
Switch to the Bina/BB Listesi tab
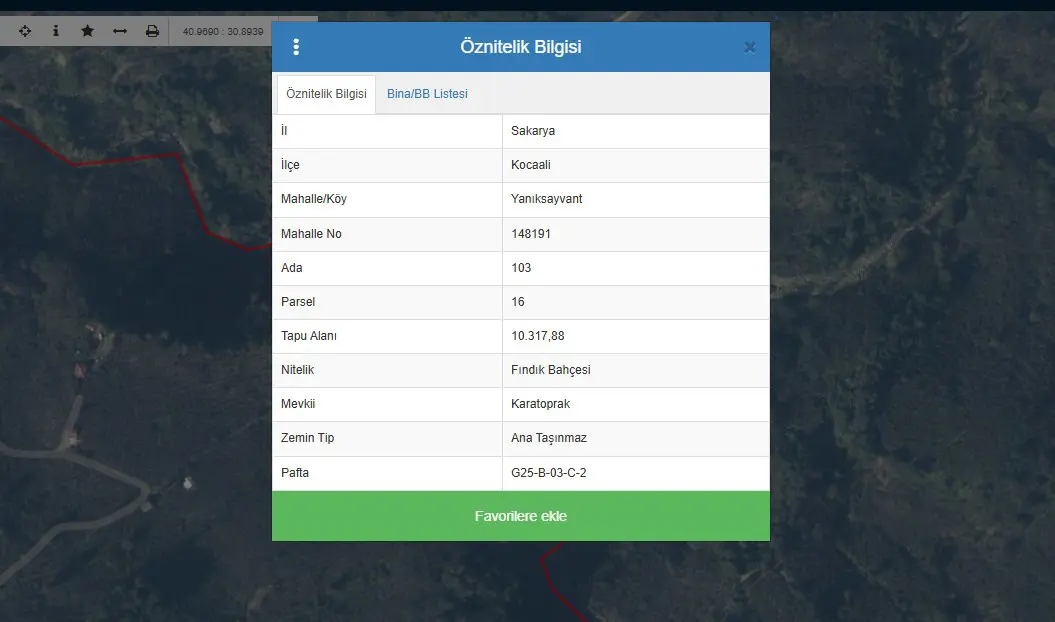point(427,94)
